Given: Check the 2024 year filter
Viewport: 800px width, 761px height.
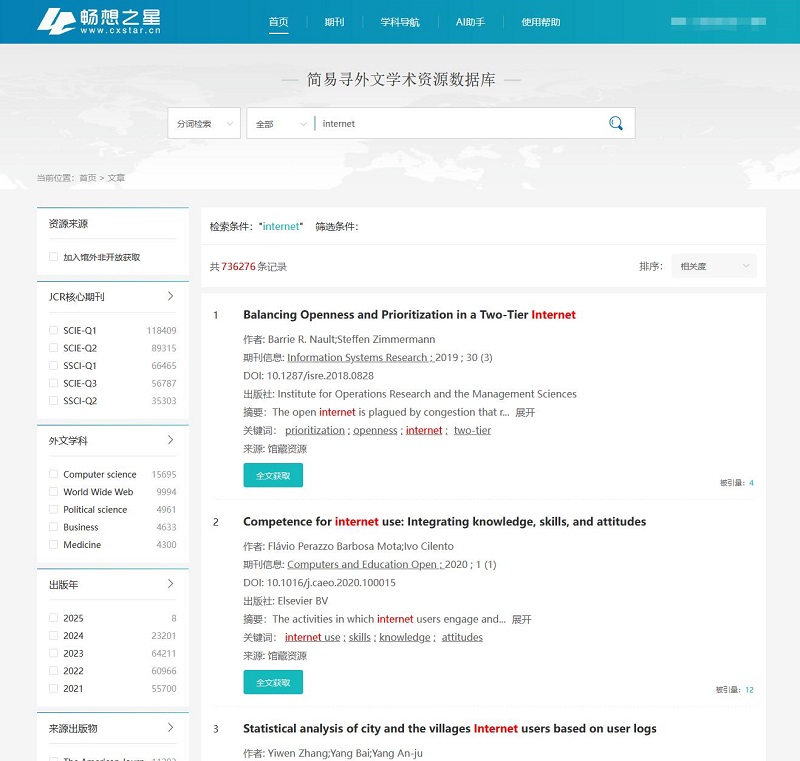Looking at the screenshot, I should (x=53, y=636).
